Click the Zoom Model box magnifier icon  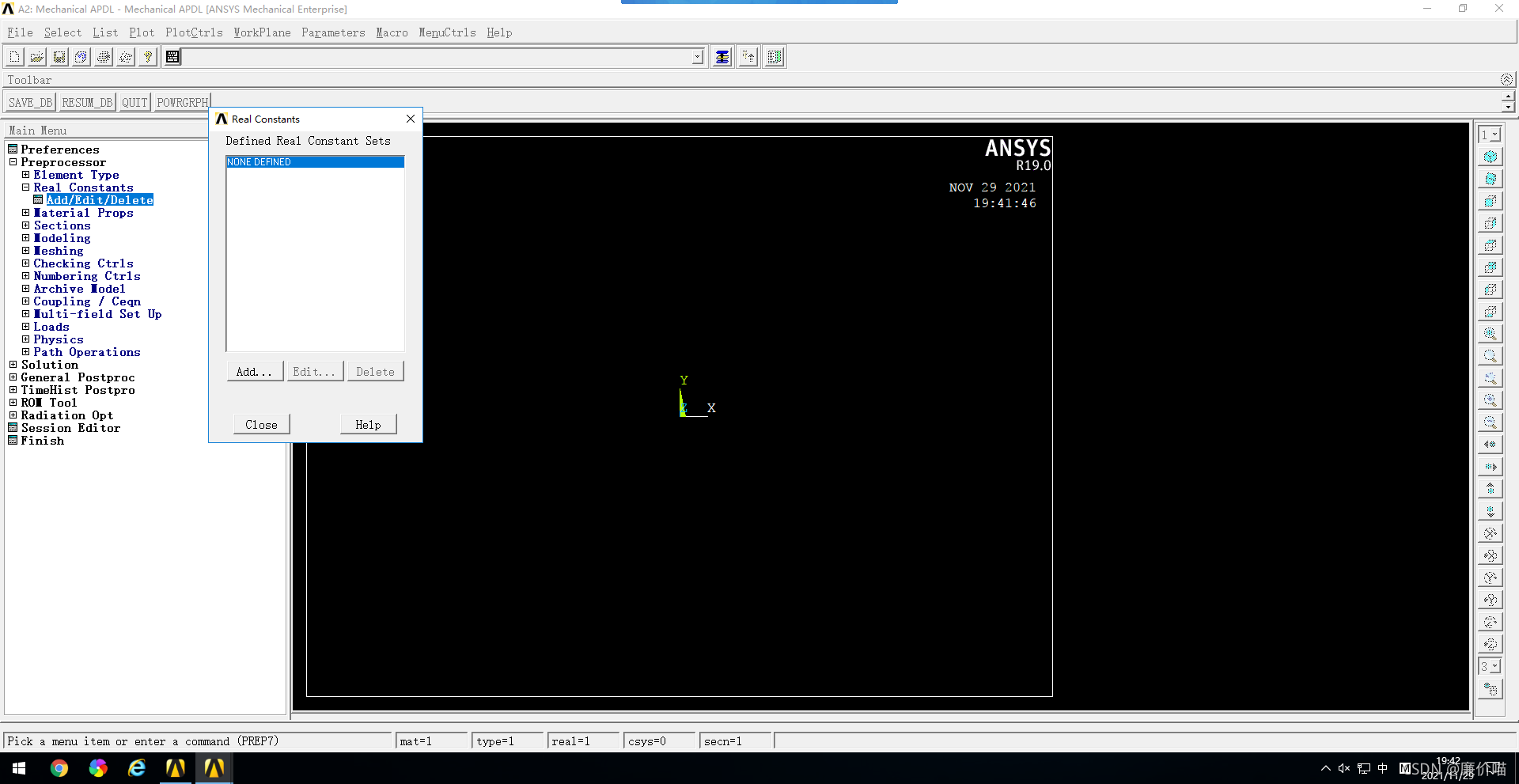coord(1491,356)
